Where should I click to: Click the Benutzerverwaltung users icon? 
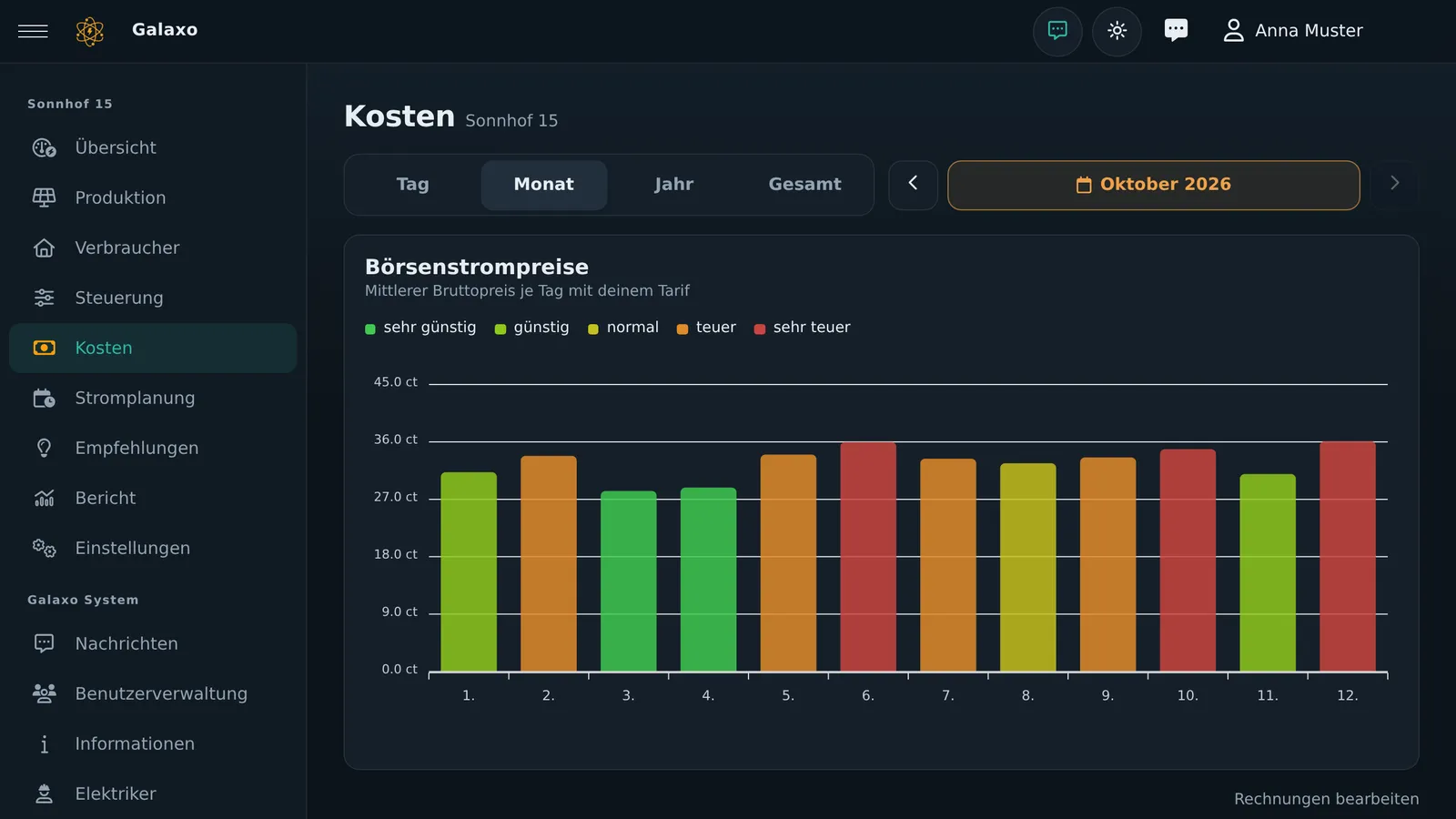44,693
